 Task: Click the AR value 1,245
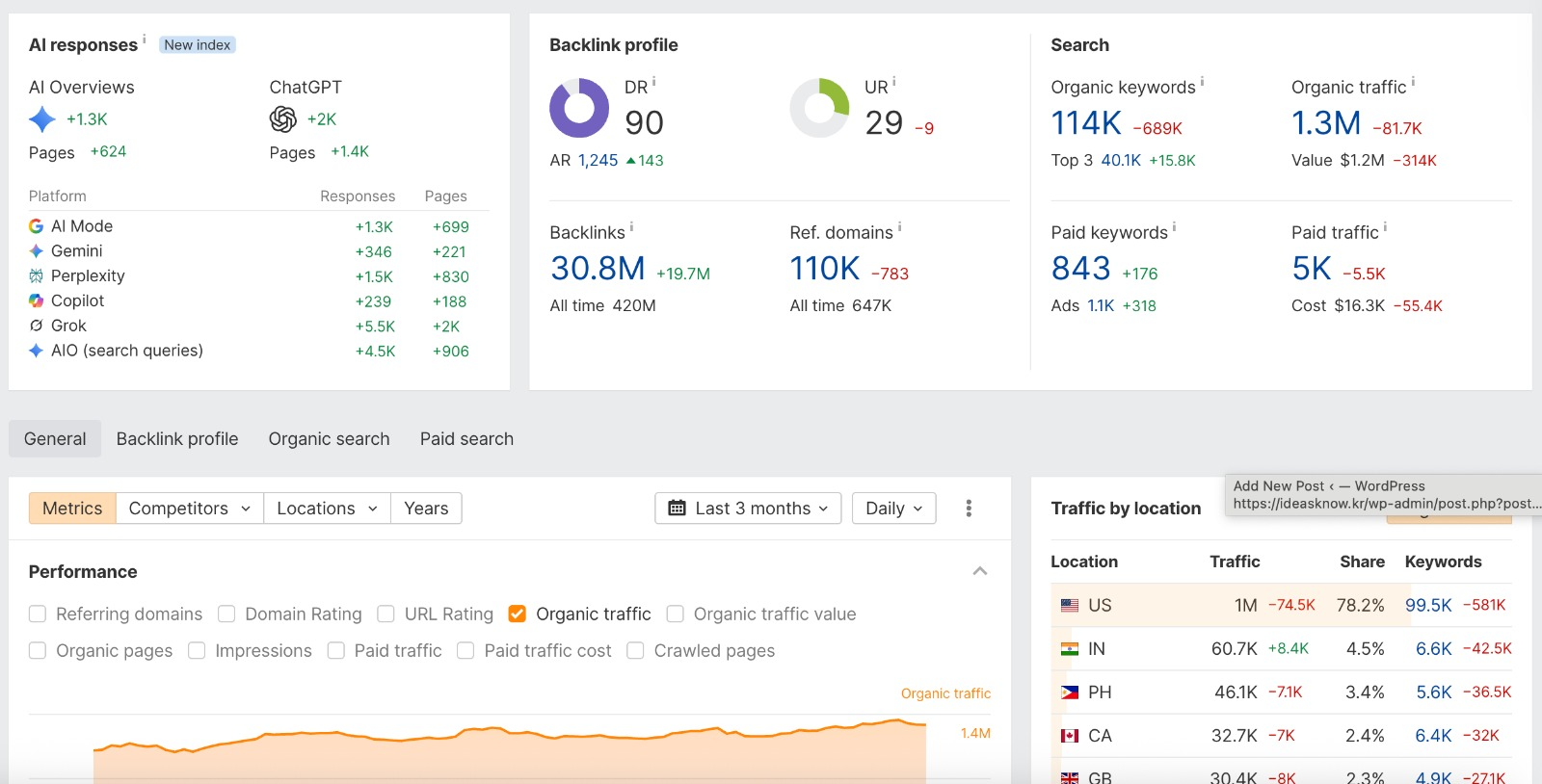598,161
